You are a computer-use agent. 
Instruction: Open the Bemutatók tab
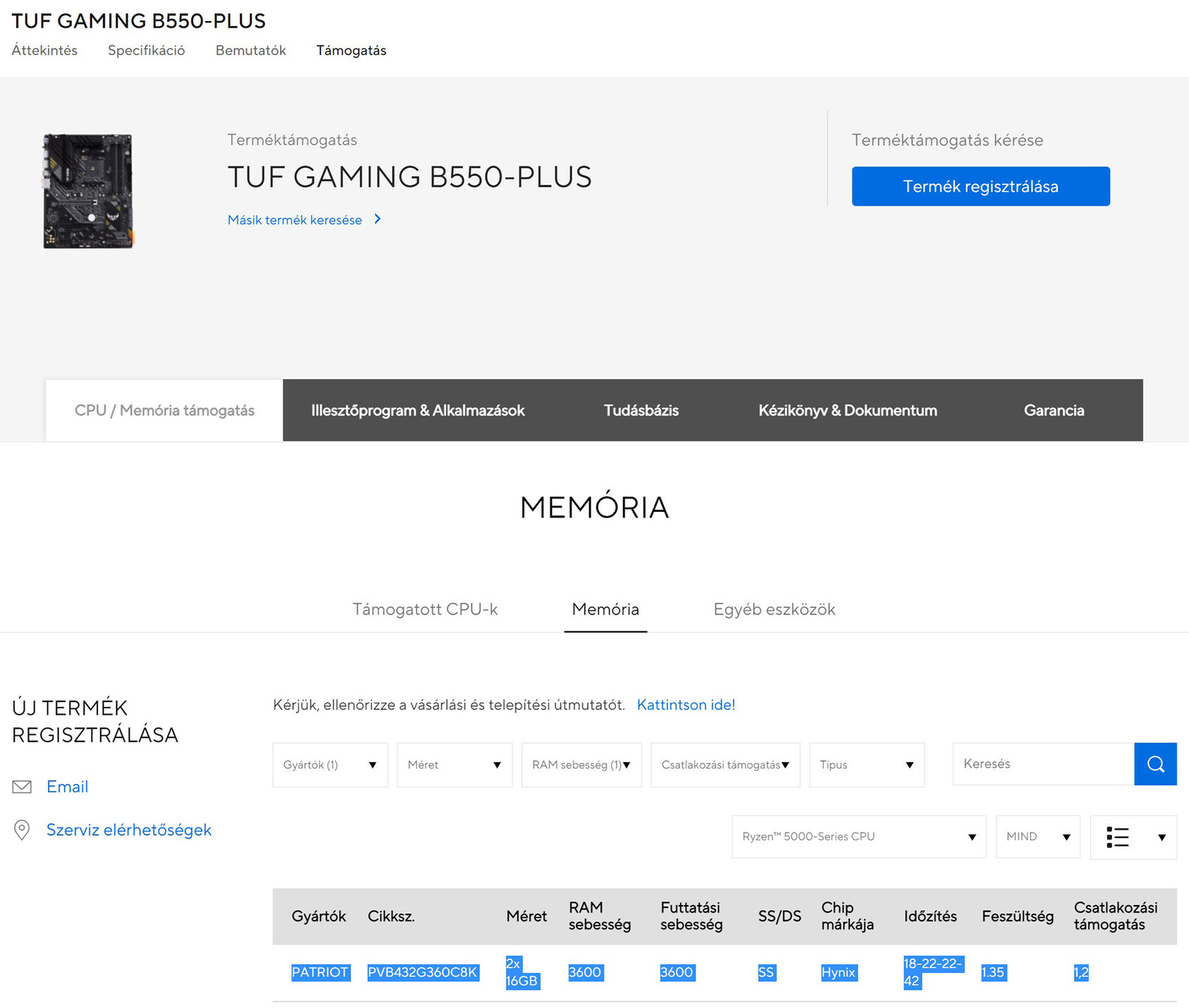click(x=251, y=50)
